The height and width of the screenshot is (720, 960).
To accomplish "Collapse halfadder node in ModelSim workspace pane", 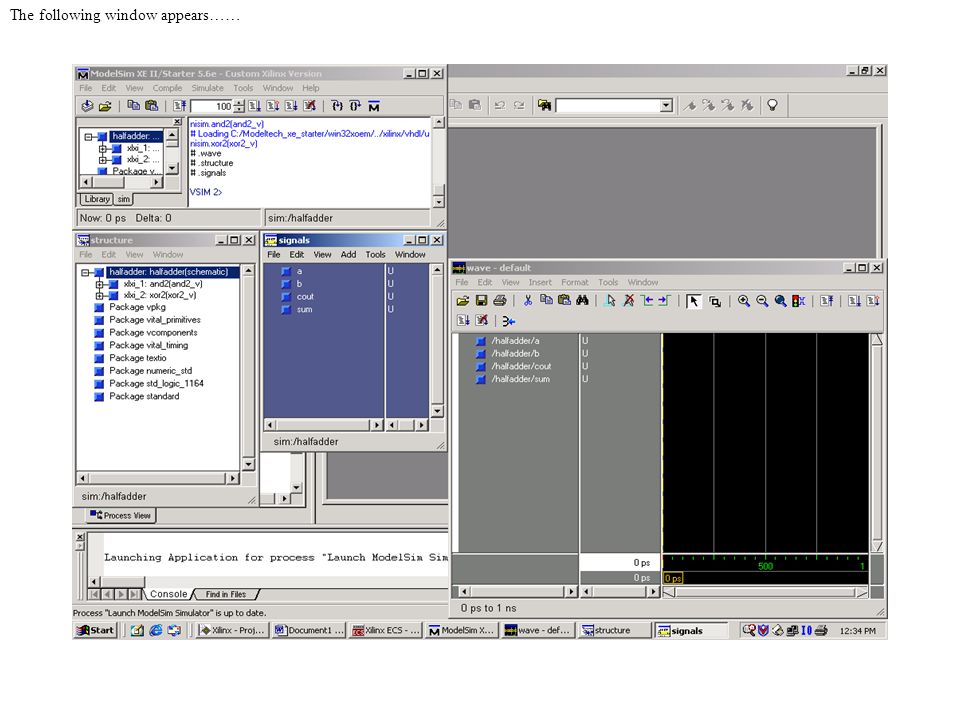I will [89, 137].
